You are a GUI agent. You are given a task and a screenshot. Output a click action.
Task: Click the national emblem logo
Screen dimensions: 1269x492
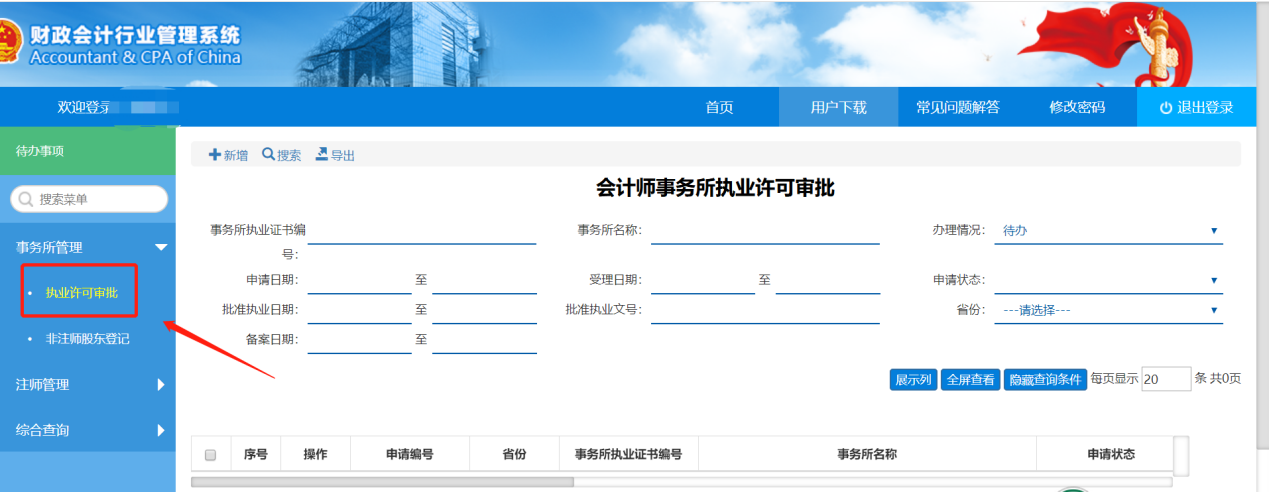tap(8, 45)
